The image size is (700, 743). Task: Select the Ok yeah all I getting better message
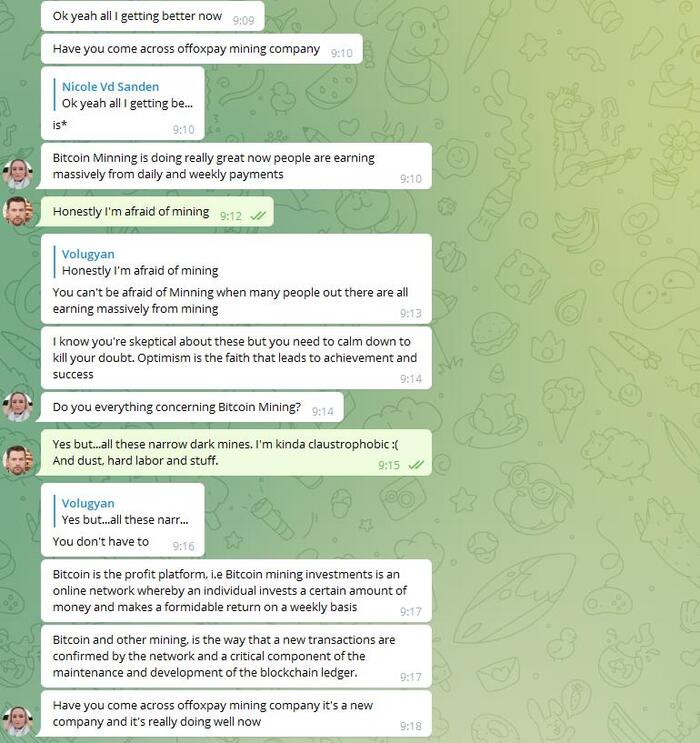click(153, 16)
